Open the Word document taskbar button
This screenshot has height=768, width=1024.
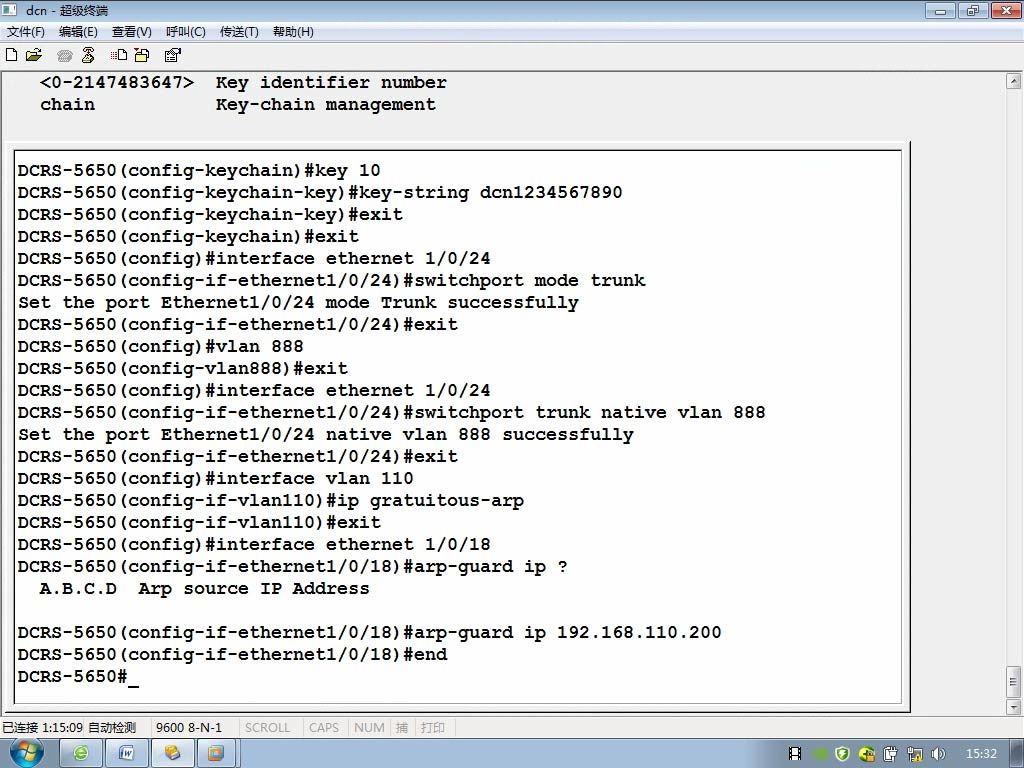127,754
